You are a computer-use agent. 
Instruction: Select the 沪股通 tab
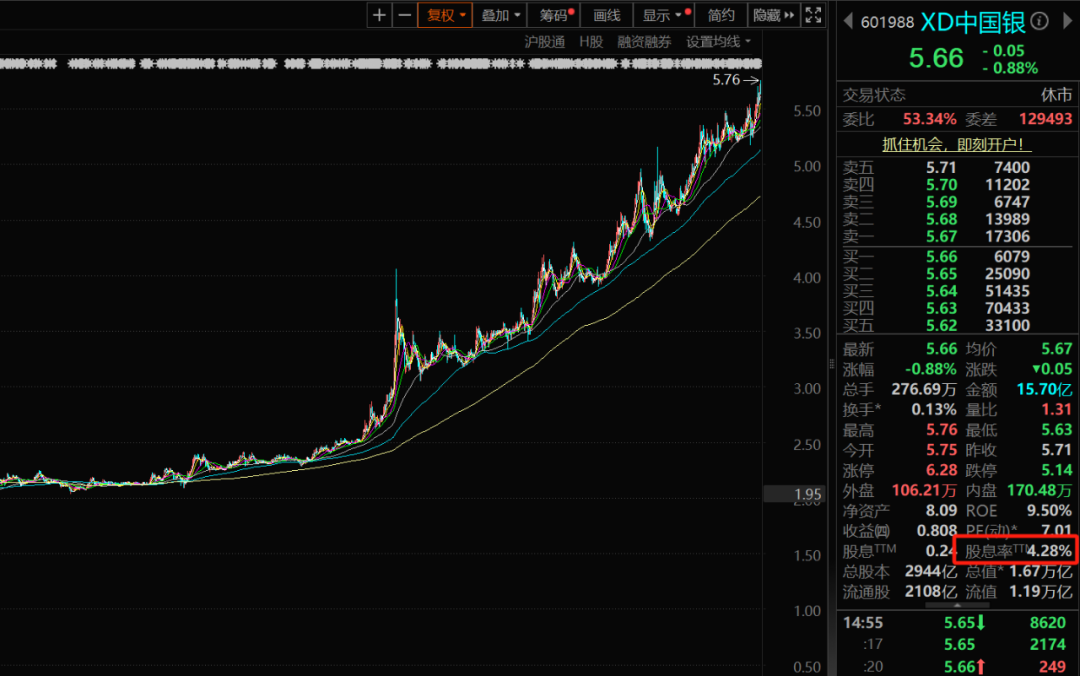pos(545,42)
